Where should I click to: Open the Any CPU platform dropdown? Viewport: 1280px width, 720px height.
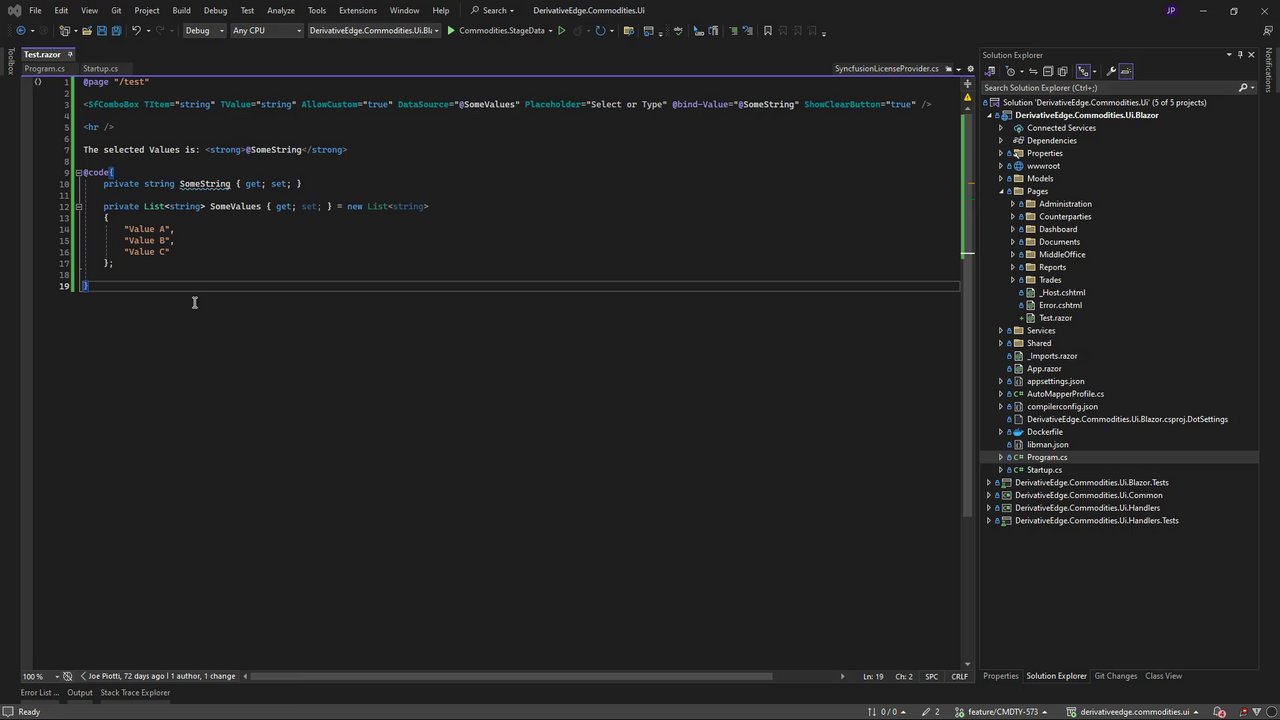click(x=265, y=31)
